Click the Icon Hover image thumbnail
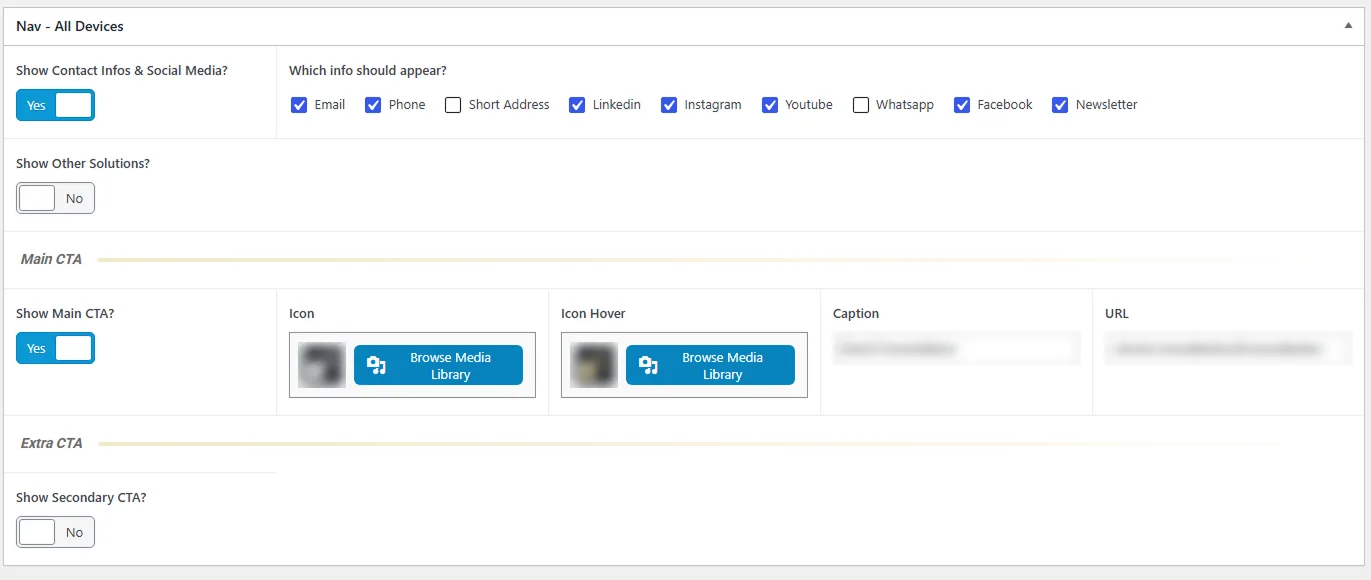 594,365
